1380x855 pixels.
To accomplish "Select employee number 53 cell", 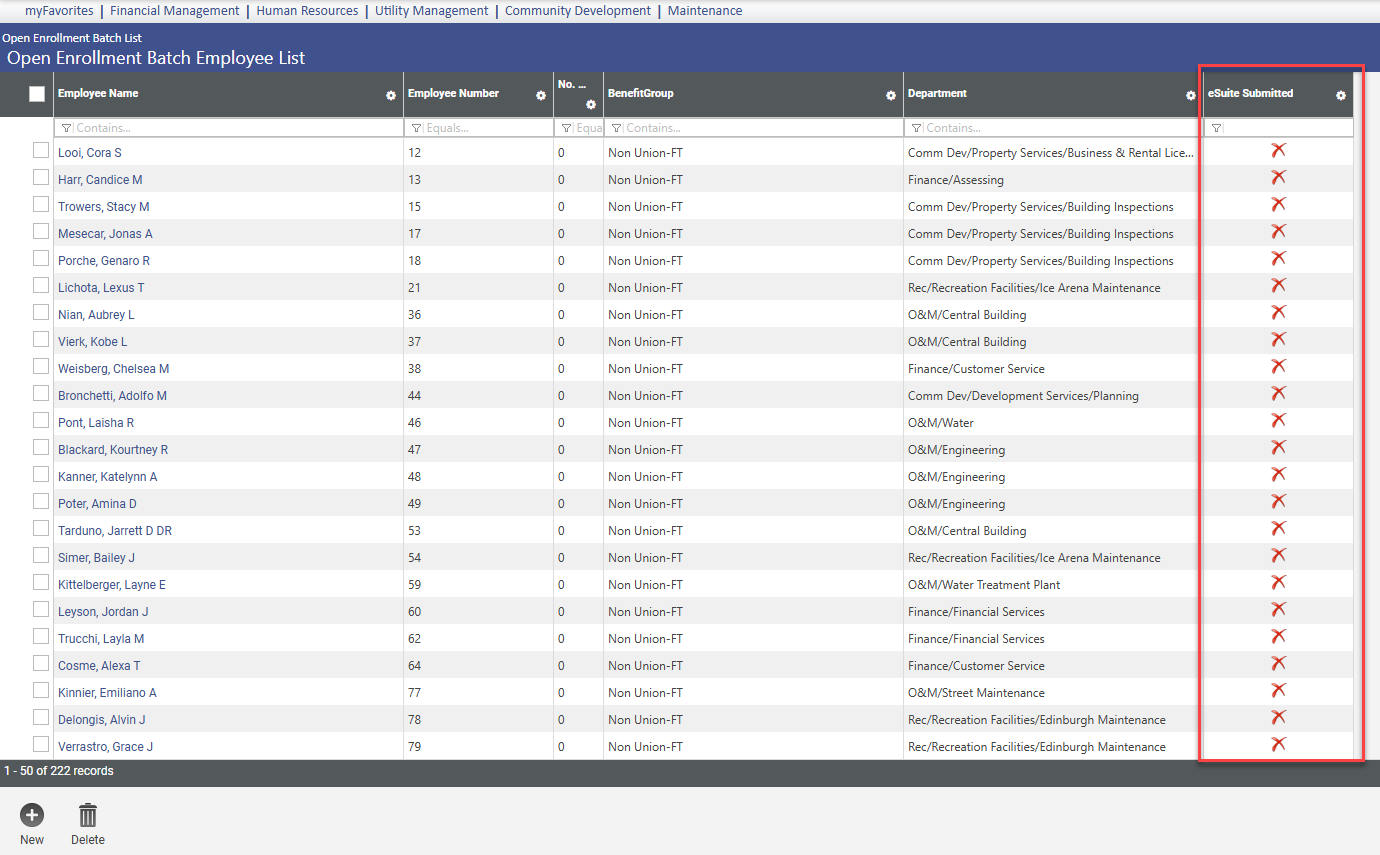I will (415, 531).
